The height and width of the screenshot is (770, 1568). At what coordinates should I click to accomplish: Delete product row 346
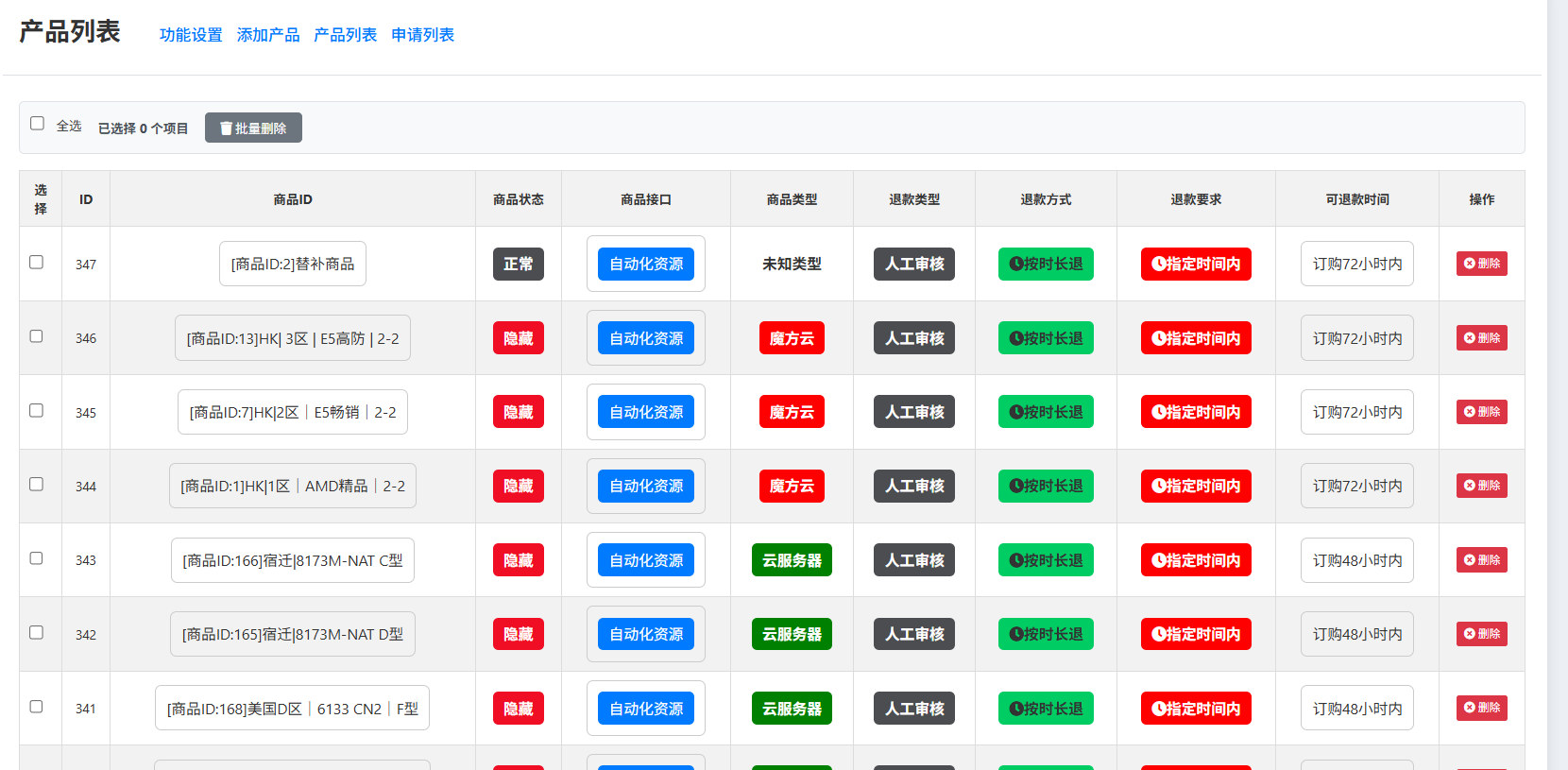tap(1481, 338)
